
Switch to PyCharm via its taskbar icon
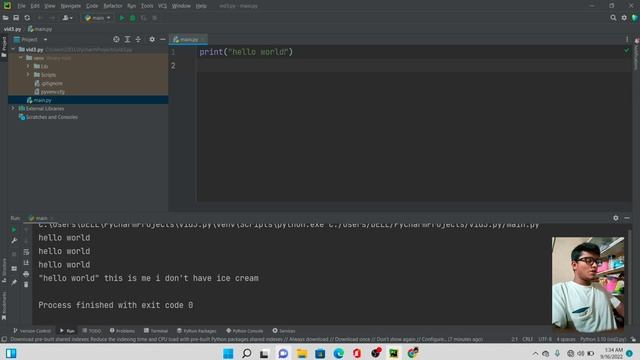pos(393,353)
